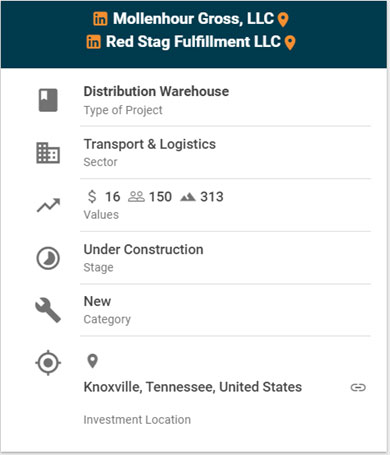
Task: Click the Distribution Warehouse project type
Action: [x=156, y=91]
